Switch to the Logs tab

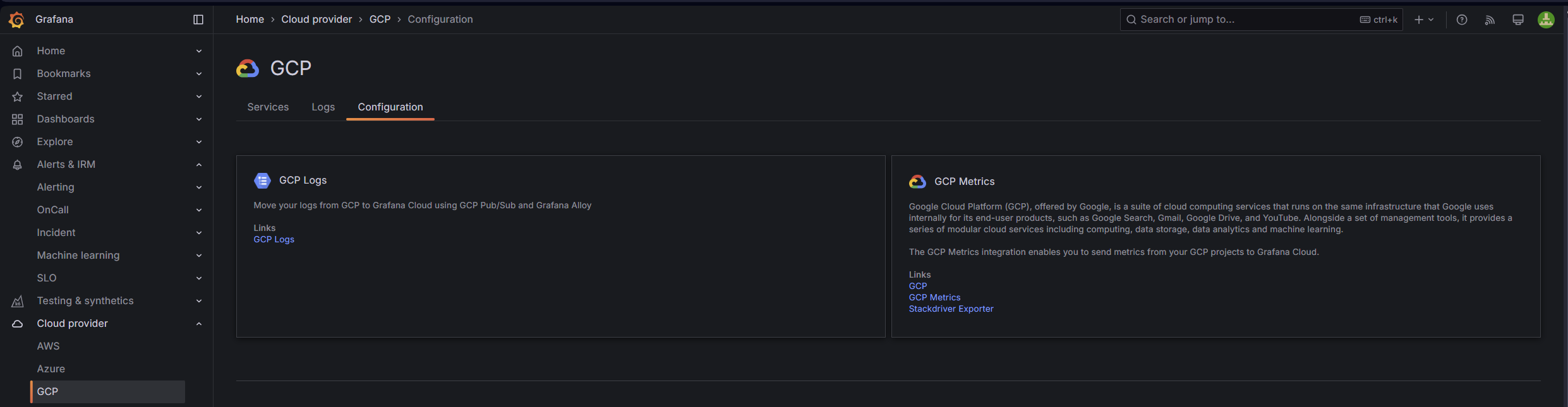point(323,107)
